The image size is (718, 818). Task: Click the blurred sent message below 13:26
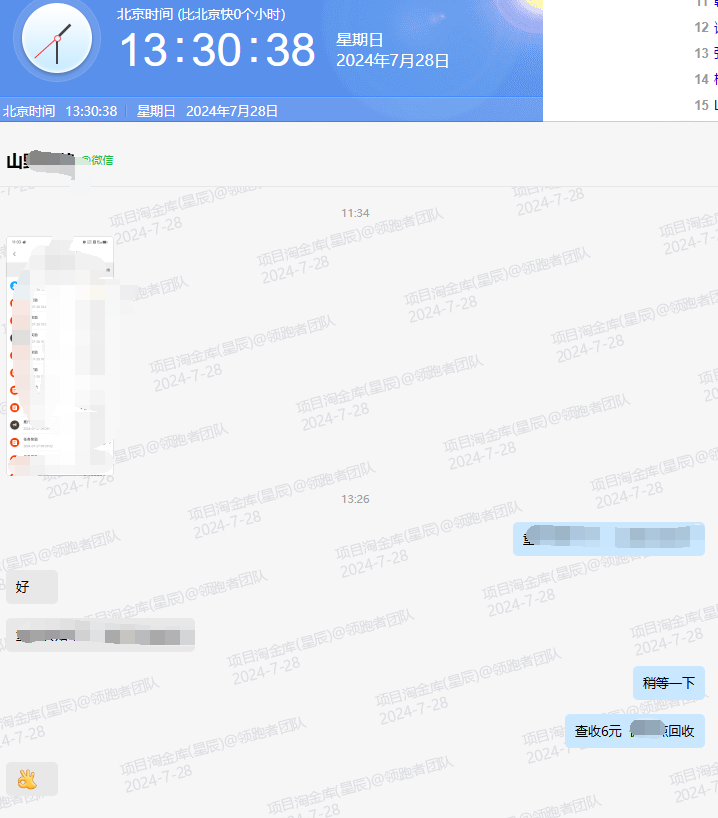[608, 538]
